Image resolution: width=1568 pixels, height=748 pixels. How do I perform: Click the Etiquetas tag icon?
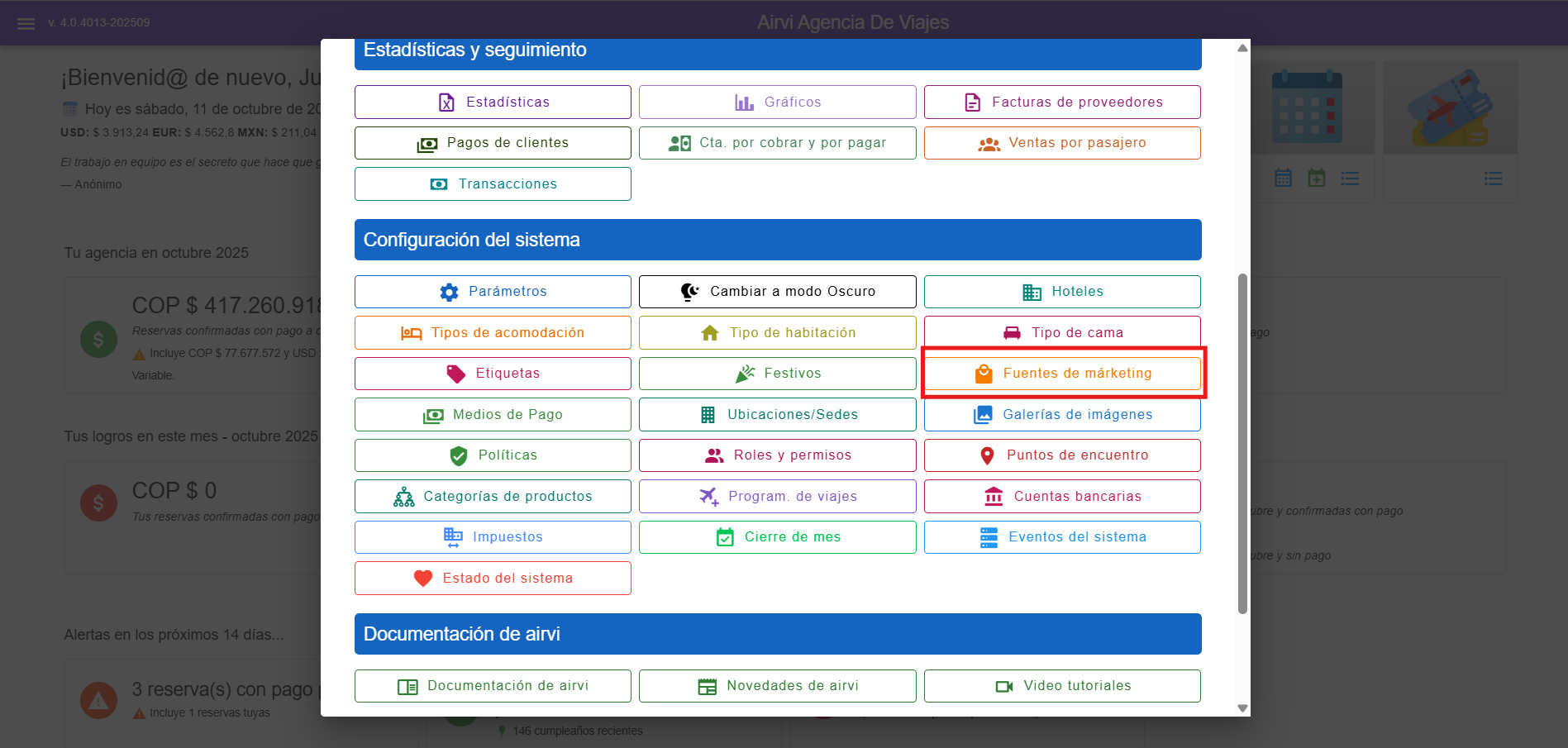[455, 374]
